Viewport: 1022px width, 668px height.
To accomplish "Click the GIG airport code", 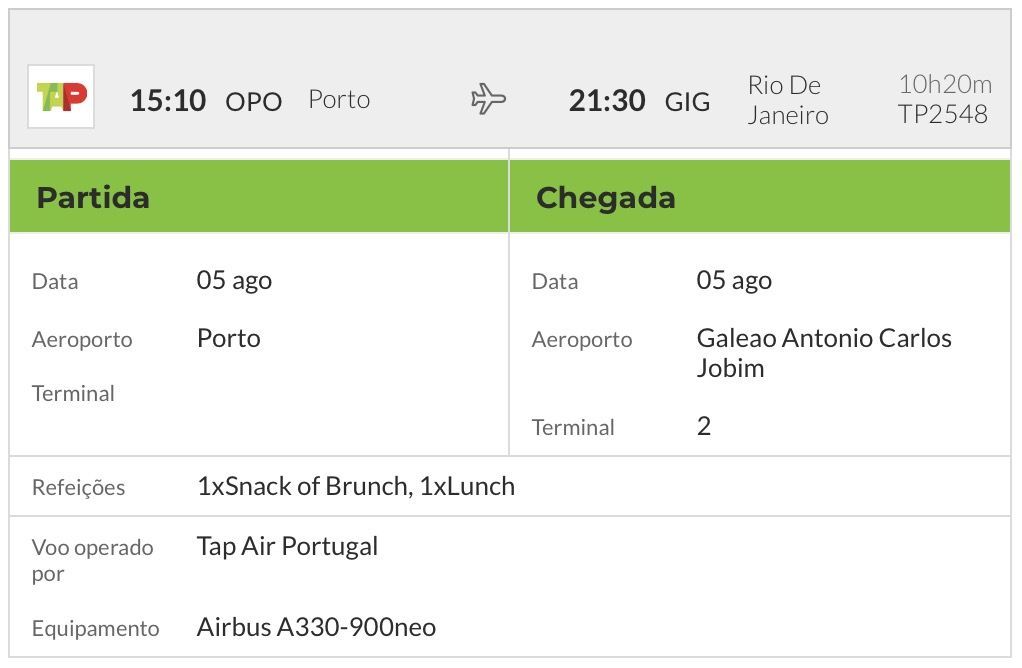I will pyautogui.click(x=687, y=102).
